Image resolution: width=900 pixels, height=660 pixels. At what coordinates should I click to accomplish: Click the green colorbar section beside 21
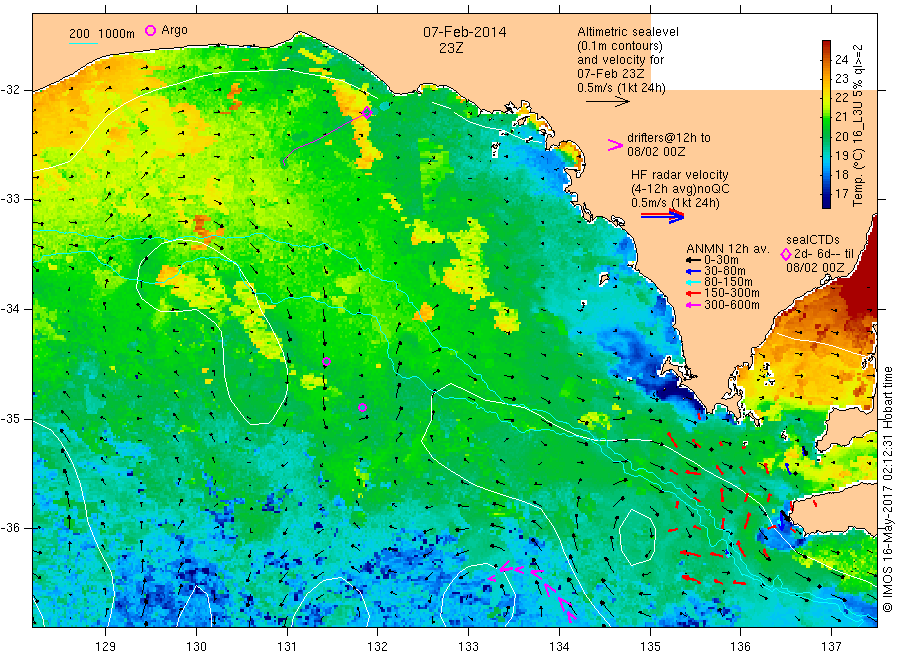826,117
